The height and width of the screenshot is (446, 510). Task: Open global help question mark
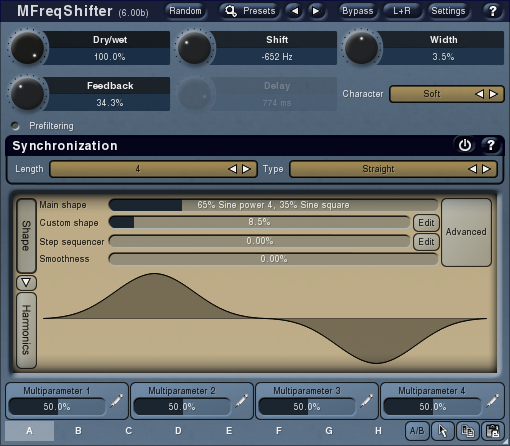[x=492, y=11]
